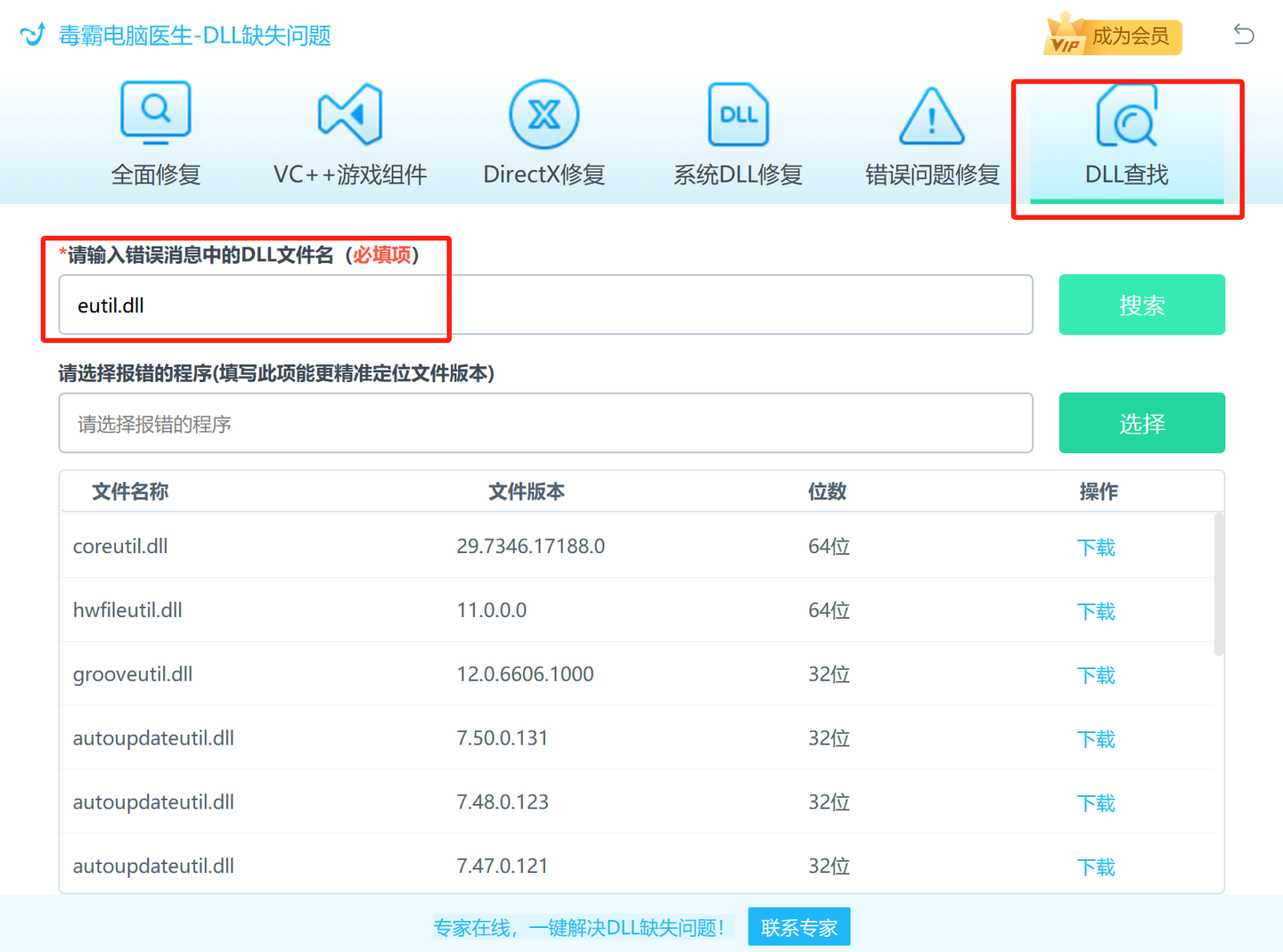This screenshot has height=952, width=1283.
Task: Download coreutil.dll version 29.7346.17188.0
Action: click(x=1096, y=547)
